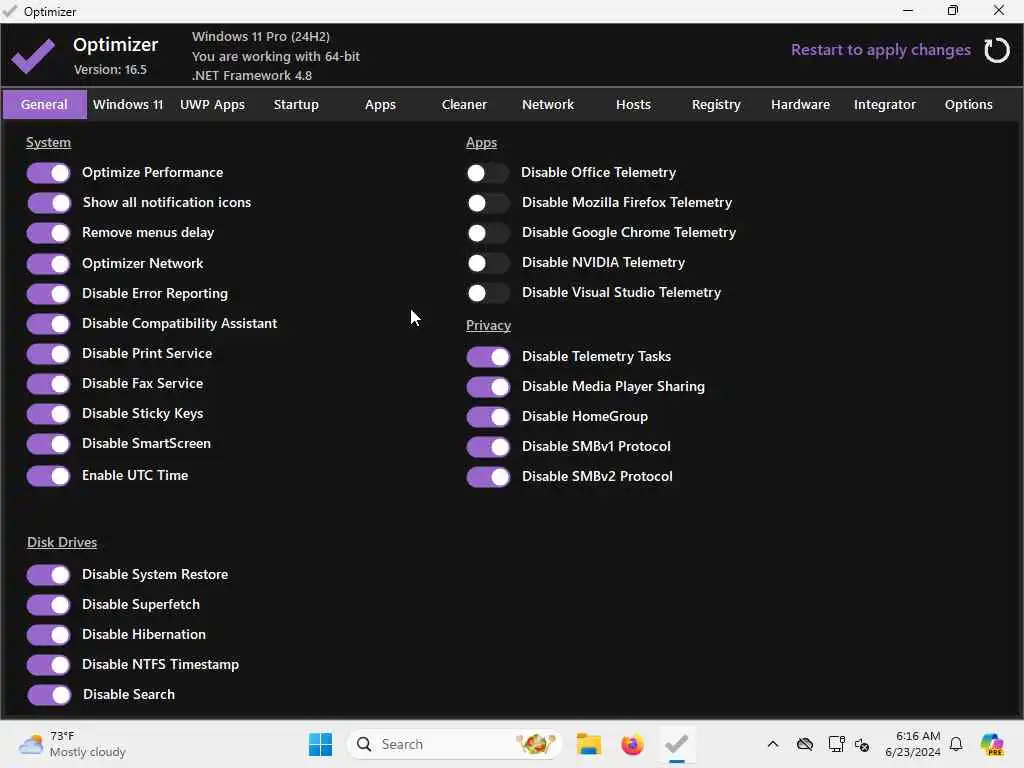Viewport: 1024px width, 768px height.
Task: Open the UWP Apps tab
Action: tap(212, 104)
